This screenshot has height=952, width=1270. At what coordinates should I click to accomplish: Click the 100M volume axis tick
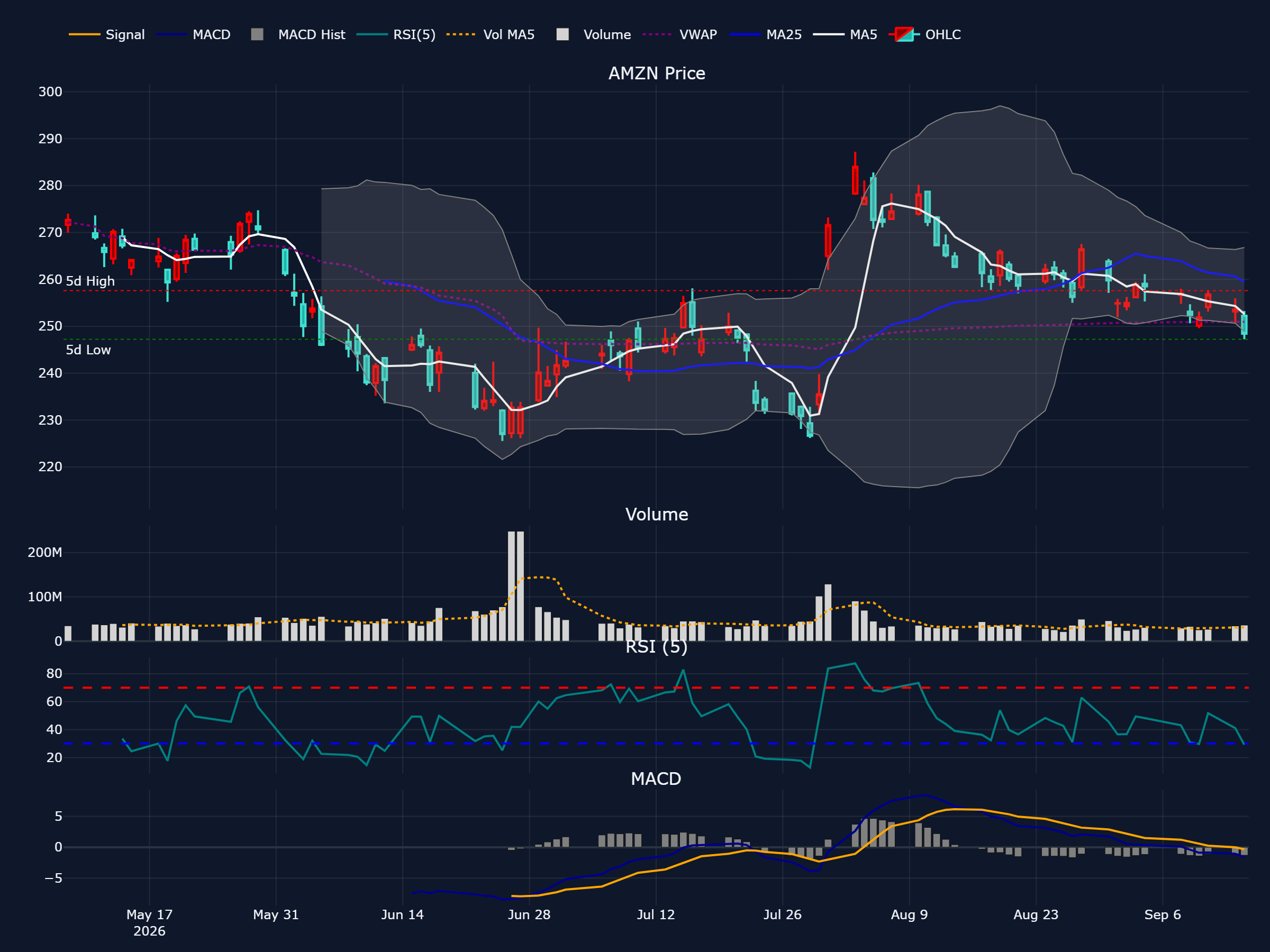pyautogui.click(x=45, y=597)
